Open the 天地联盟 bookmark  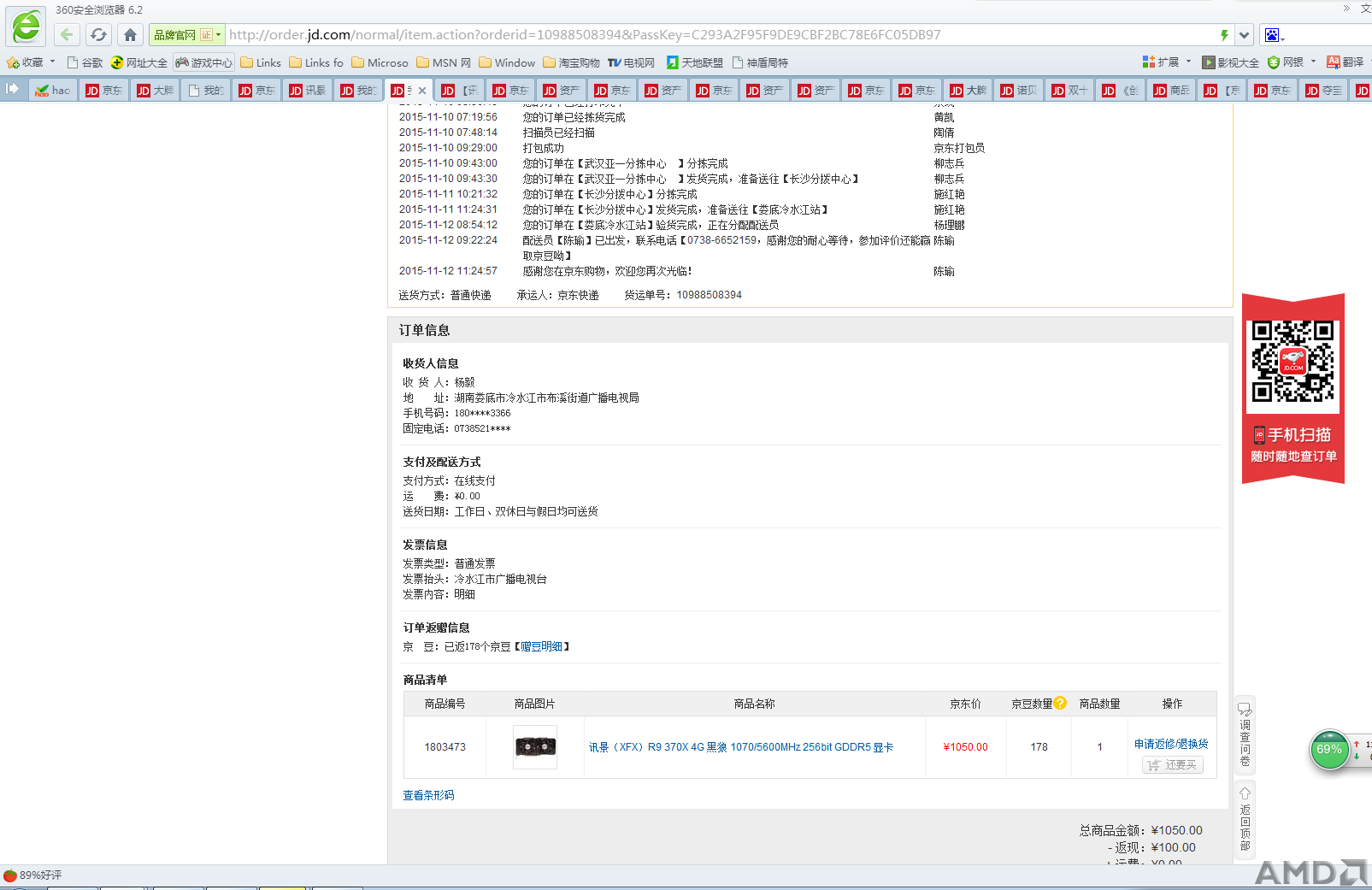point(694,62)
